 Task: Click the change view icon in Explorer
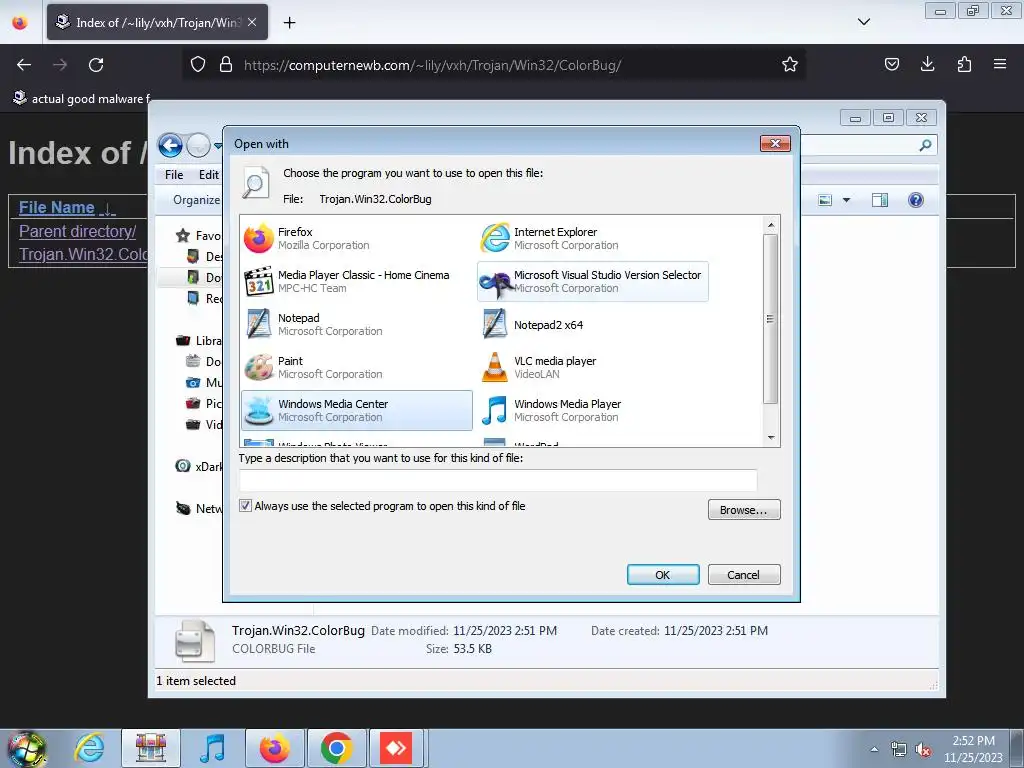(825, 200)
